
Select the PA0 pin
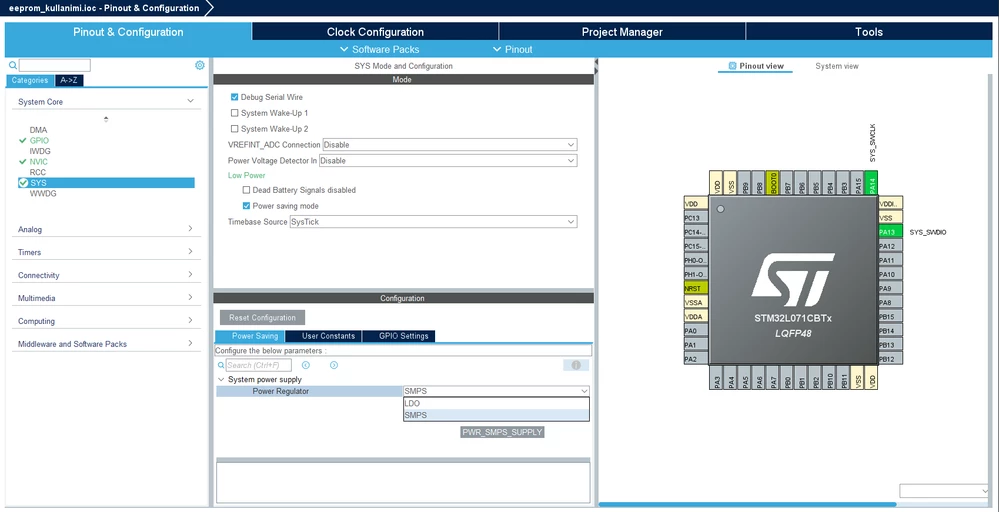[x=696, y=331]
